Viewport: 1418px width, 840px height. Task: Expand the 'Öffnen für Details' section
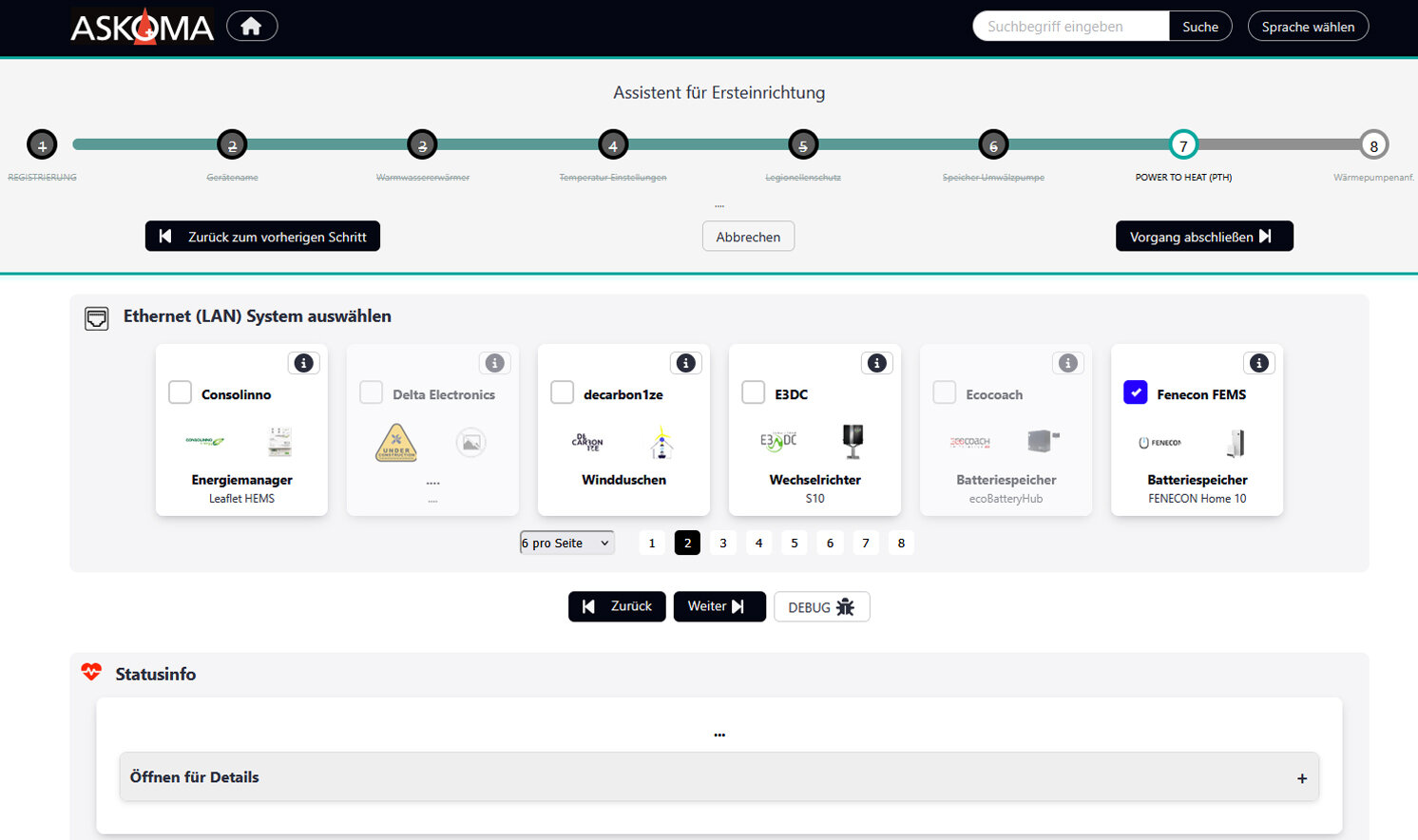pos(719,777)
